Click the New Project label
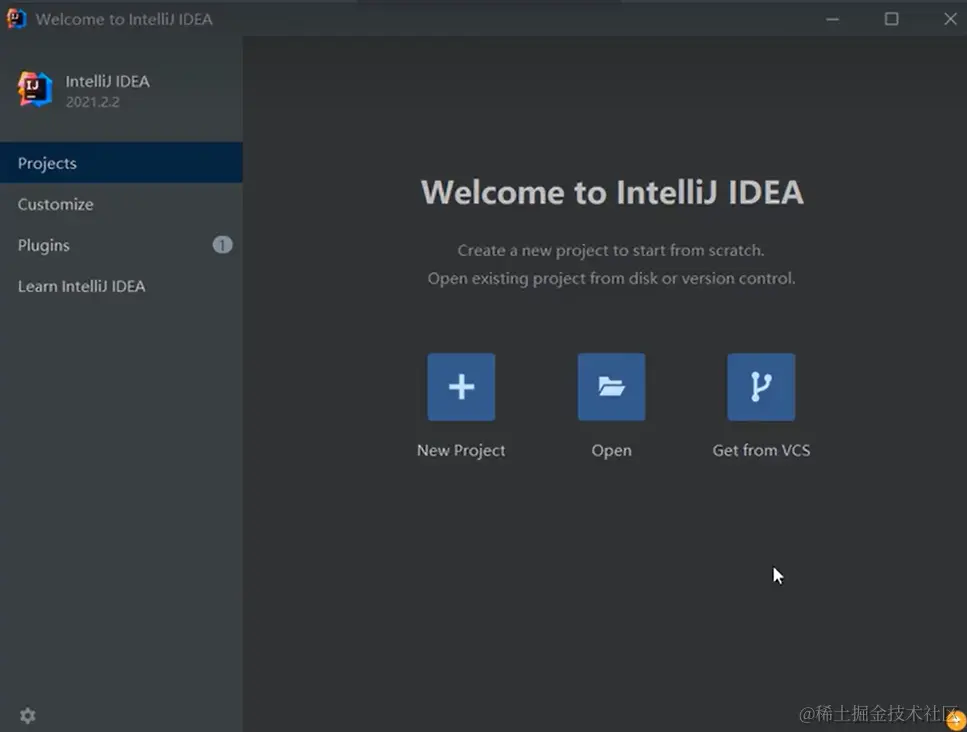The width and height of the screenshot is (967, 732). (x=461, y=451)
